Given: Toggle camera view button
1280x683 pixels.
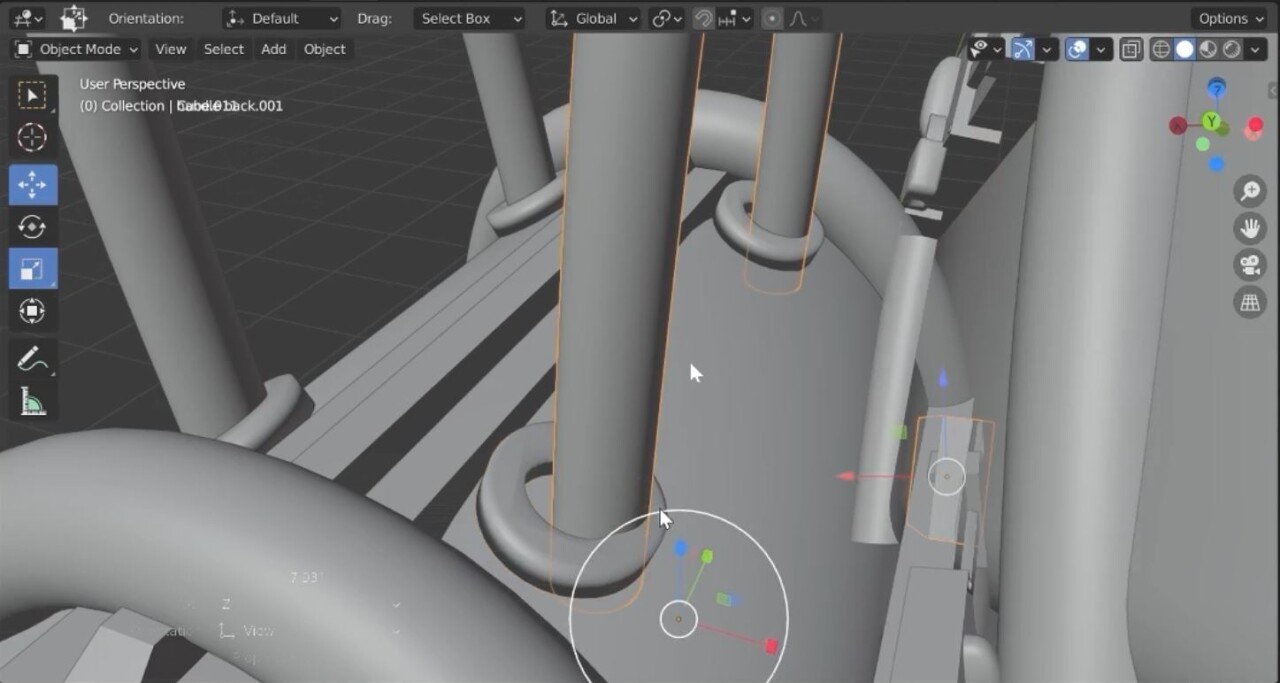Looking at the screenshot, I should 1250,265.
